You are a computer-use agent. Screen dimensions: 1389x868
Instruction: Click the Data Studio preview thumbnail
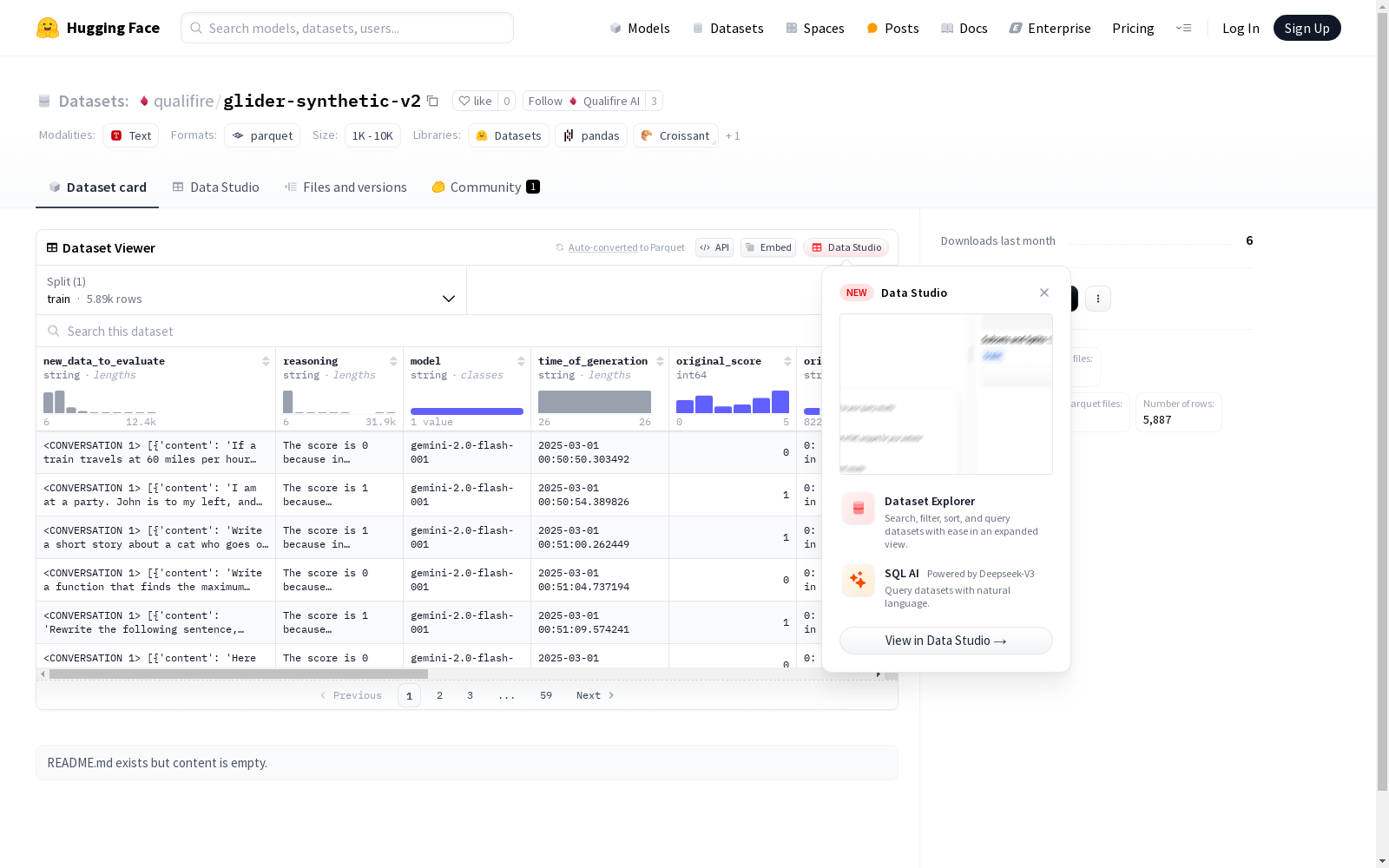[x=946, y=394]
